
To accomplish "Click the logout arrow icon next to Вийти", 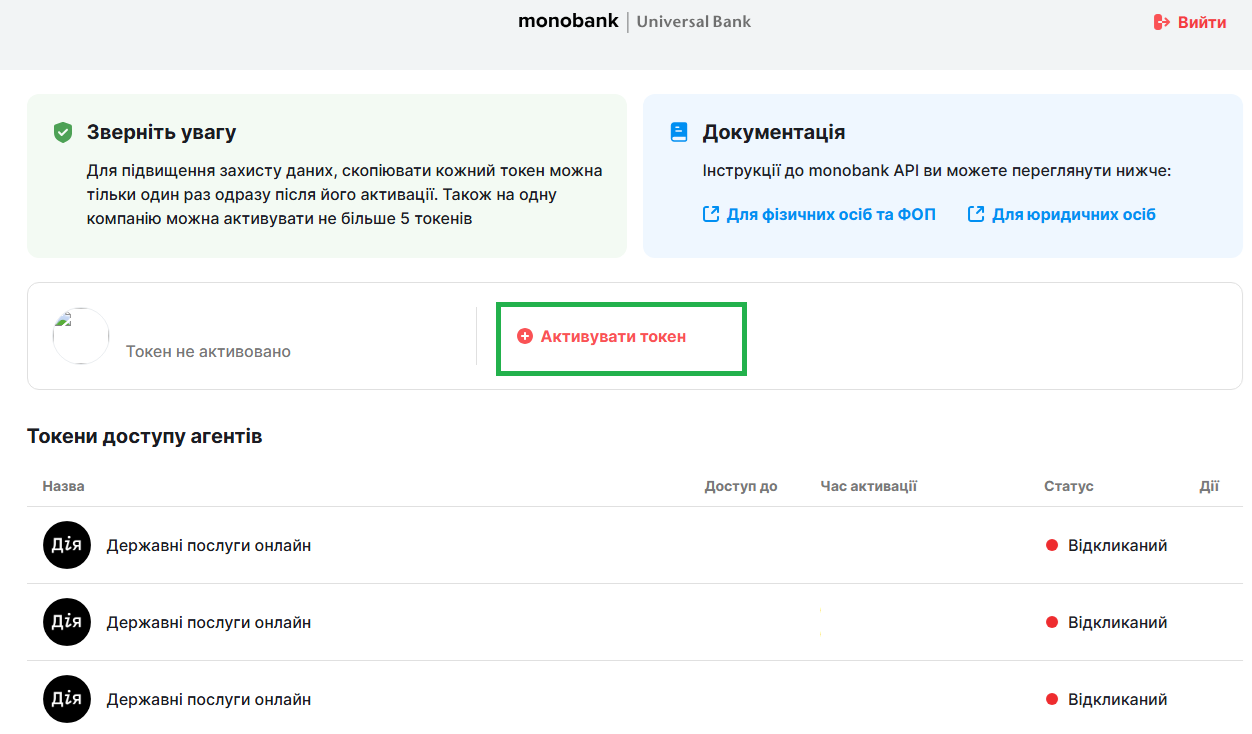I will coord(1160,21).
